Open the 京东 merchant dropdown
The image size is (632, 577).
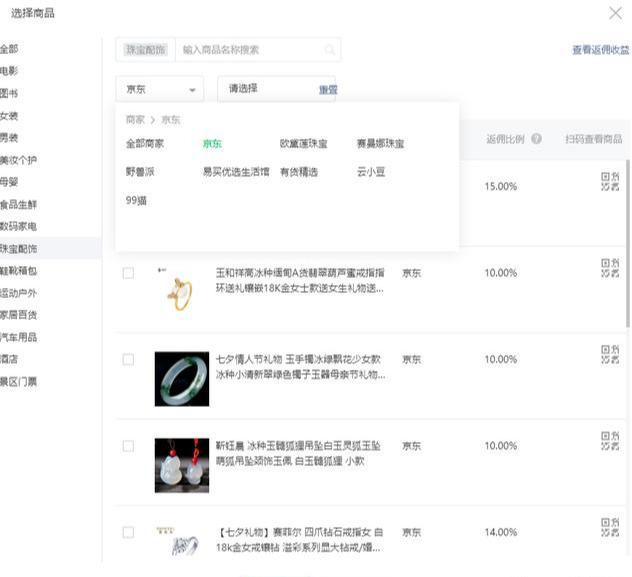click(160, 89)
